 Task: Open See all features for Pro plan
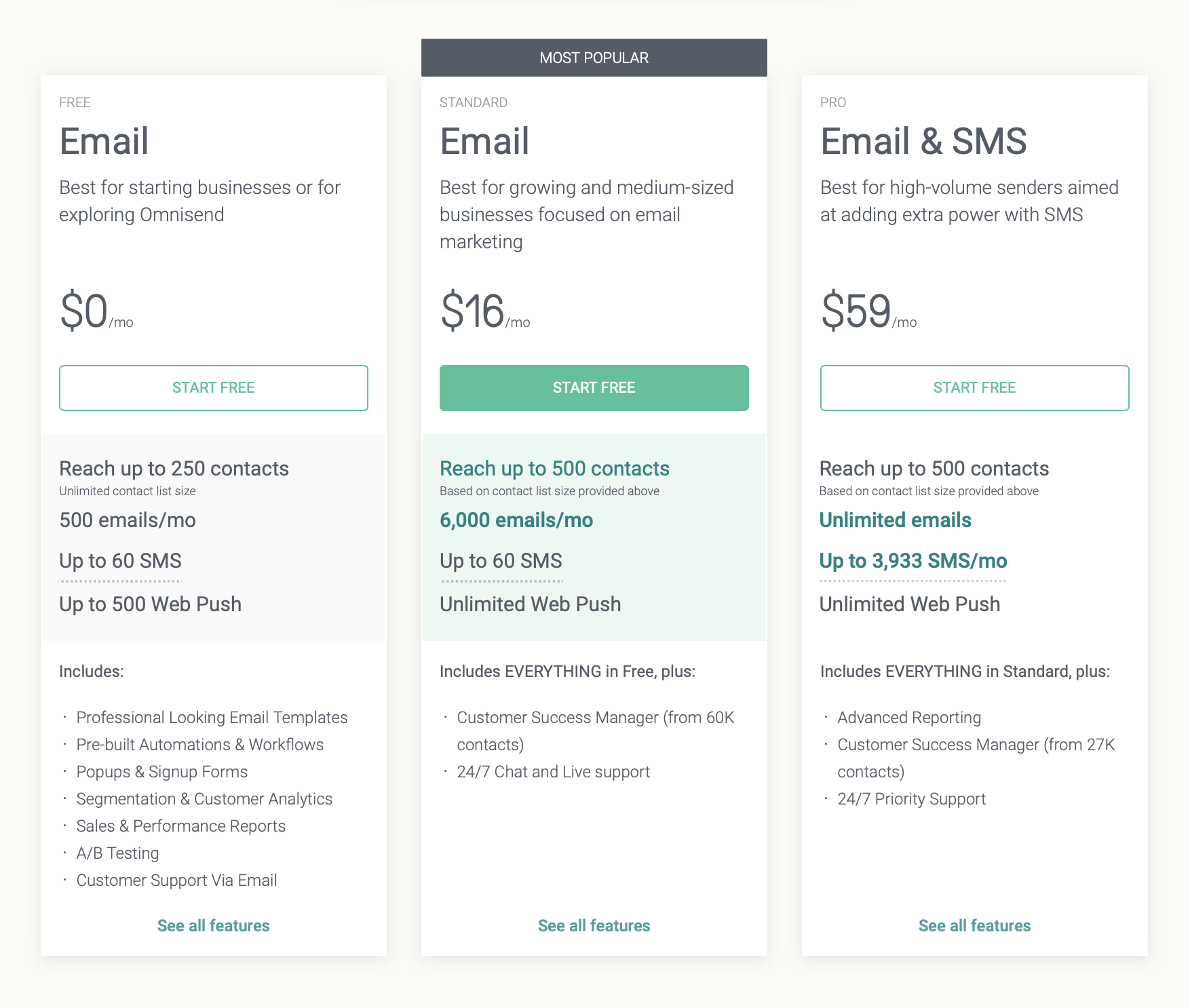pyautogui.click(x=974, y=926)
